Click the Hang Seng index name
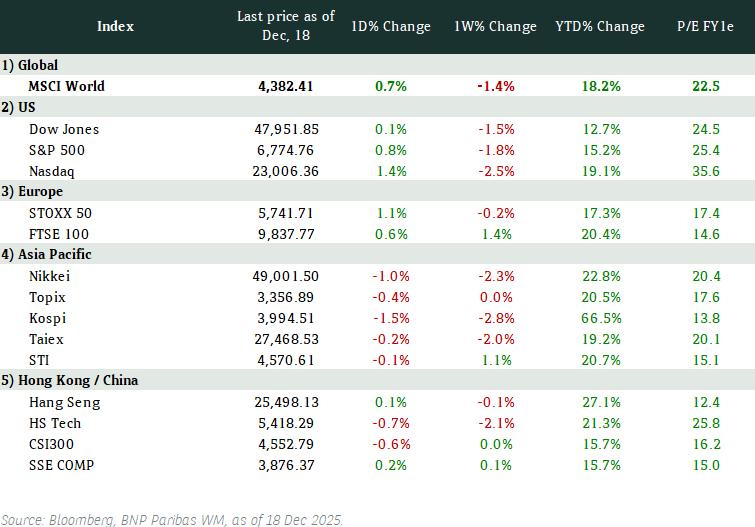755x527 pixels. pyautogui.click(x=65, y=402)
